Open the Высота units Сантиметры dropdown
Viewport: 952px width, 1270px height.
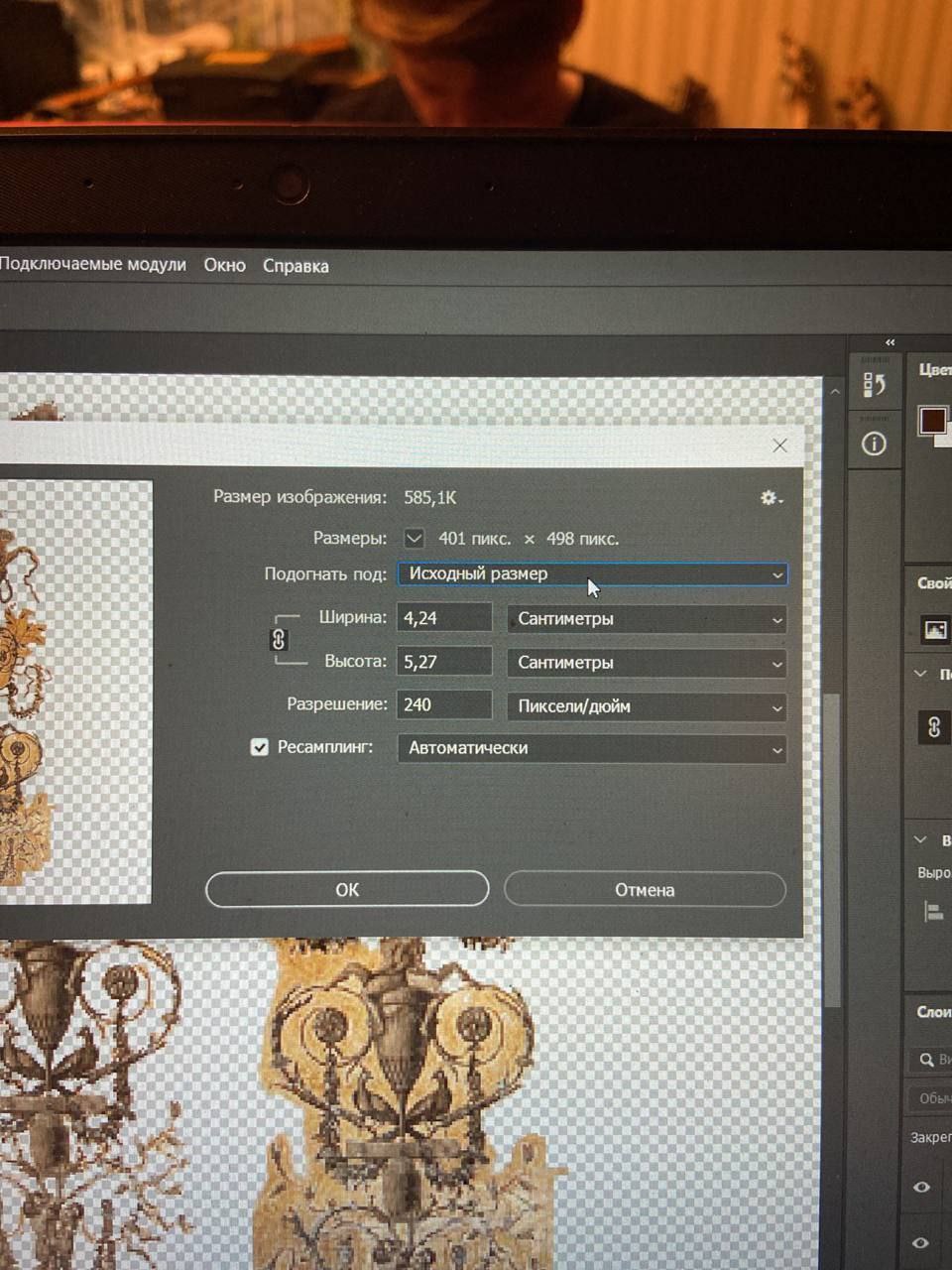[647, 662]
